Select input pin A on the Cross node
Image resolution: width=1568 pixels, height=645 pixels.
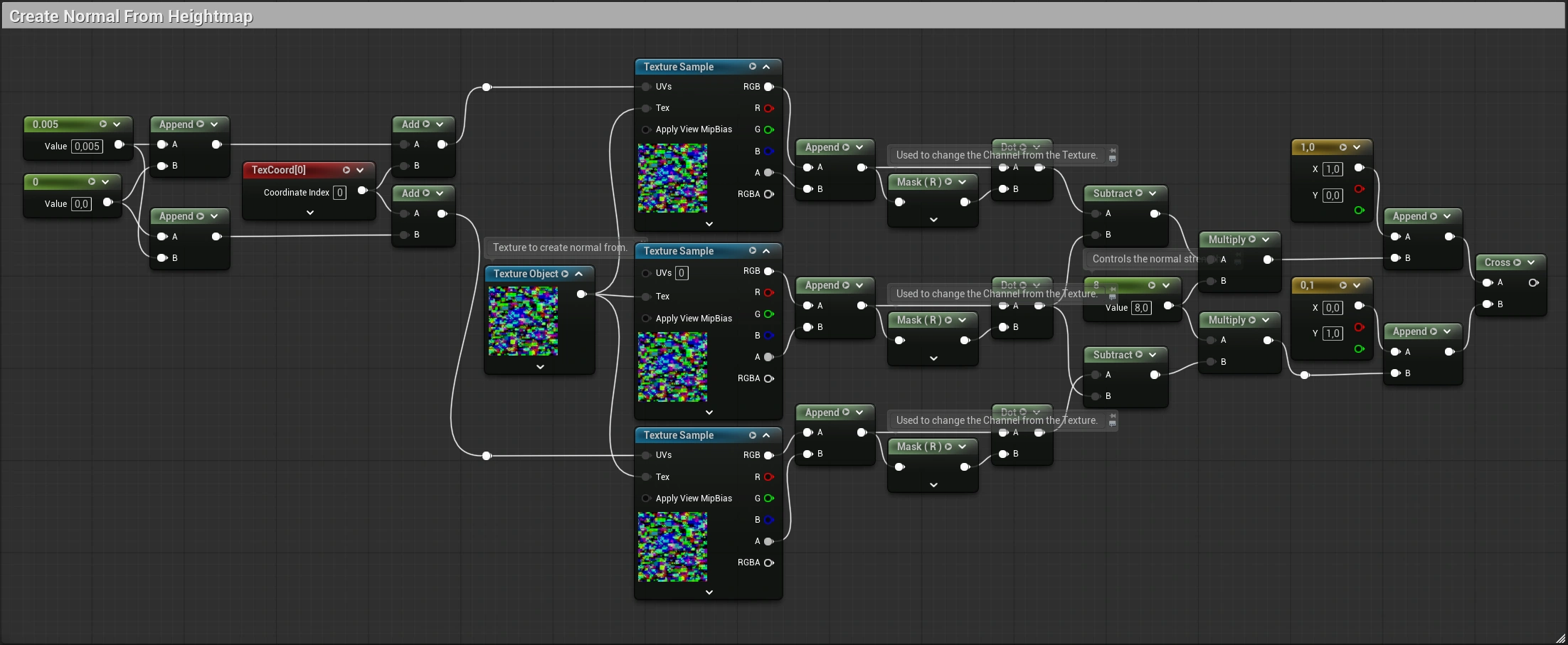coord(1487,282)
